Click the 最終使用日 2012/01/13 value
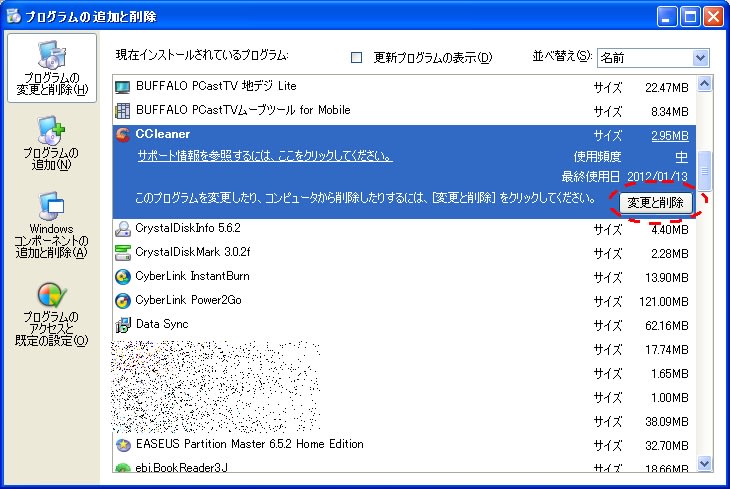Viewport: 730px width, 489px height. point(657,177)
